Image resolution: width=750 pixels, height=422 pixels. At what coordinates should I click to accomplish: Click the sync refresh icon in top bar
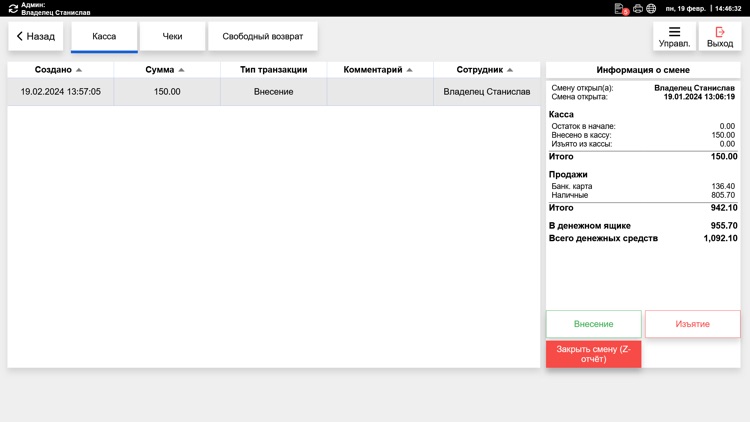13,9
